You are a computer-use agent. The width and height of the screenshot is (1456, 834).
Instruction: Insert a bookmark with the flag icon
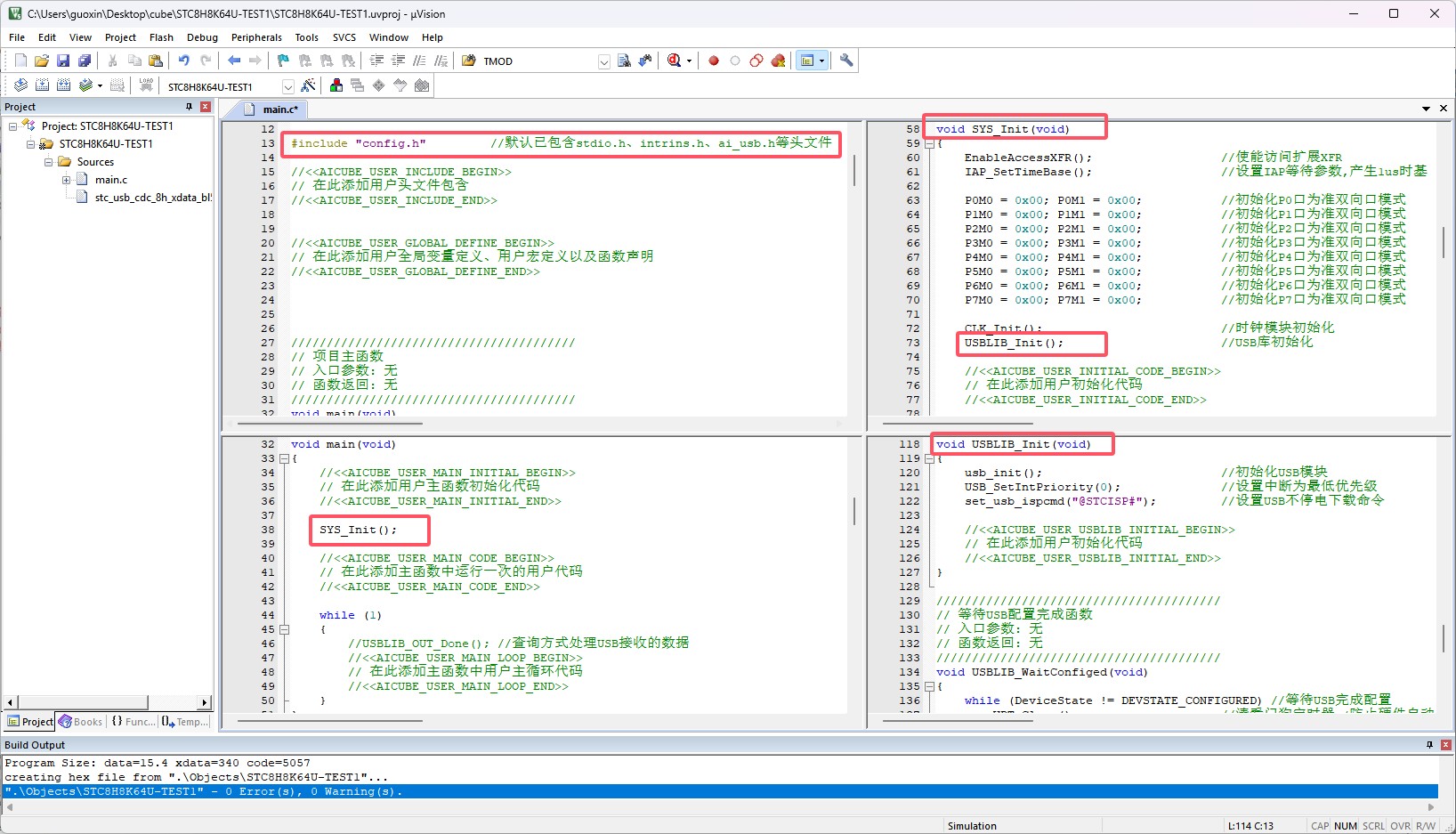pos(284,61)
